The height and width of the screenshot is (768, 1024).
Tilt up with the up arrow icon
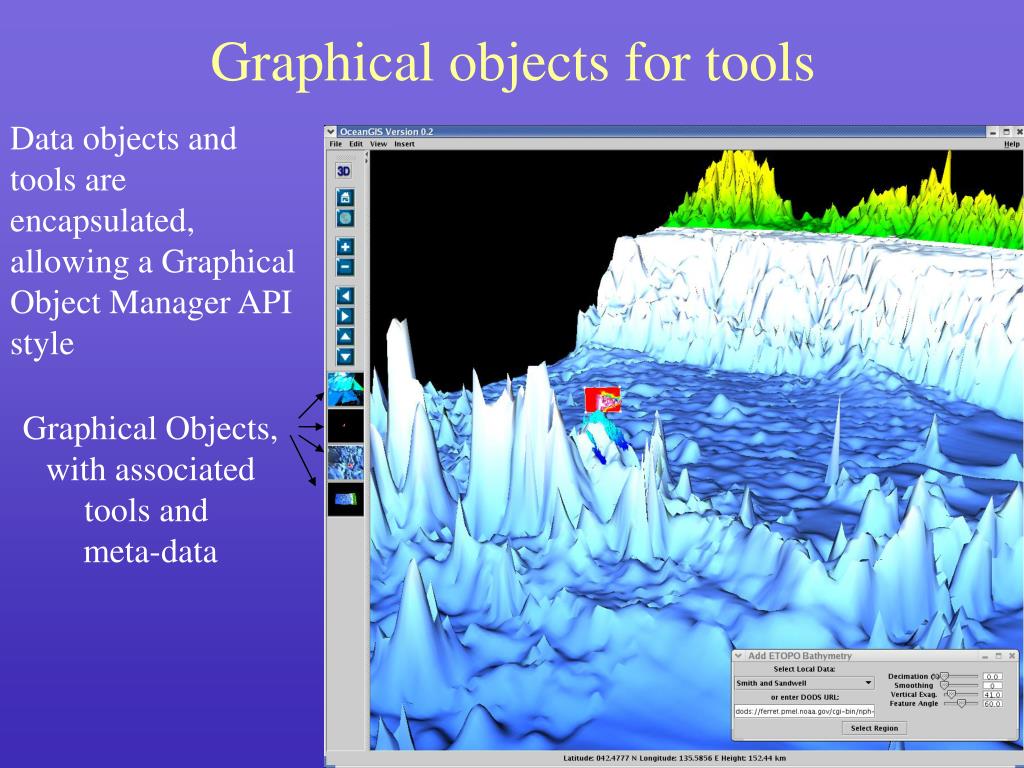point(345,336)
